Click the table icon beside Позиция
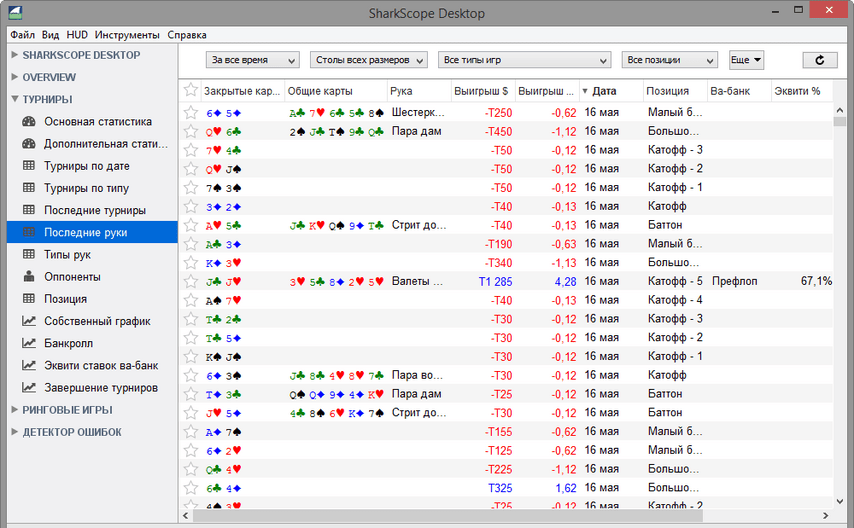Image resolution: width=854 pixels, height=528 pixels. [29, 299]
